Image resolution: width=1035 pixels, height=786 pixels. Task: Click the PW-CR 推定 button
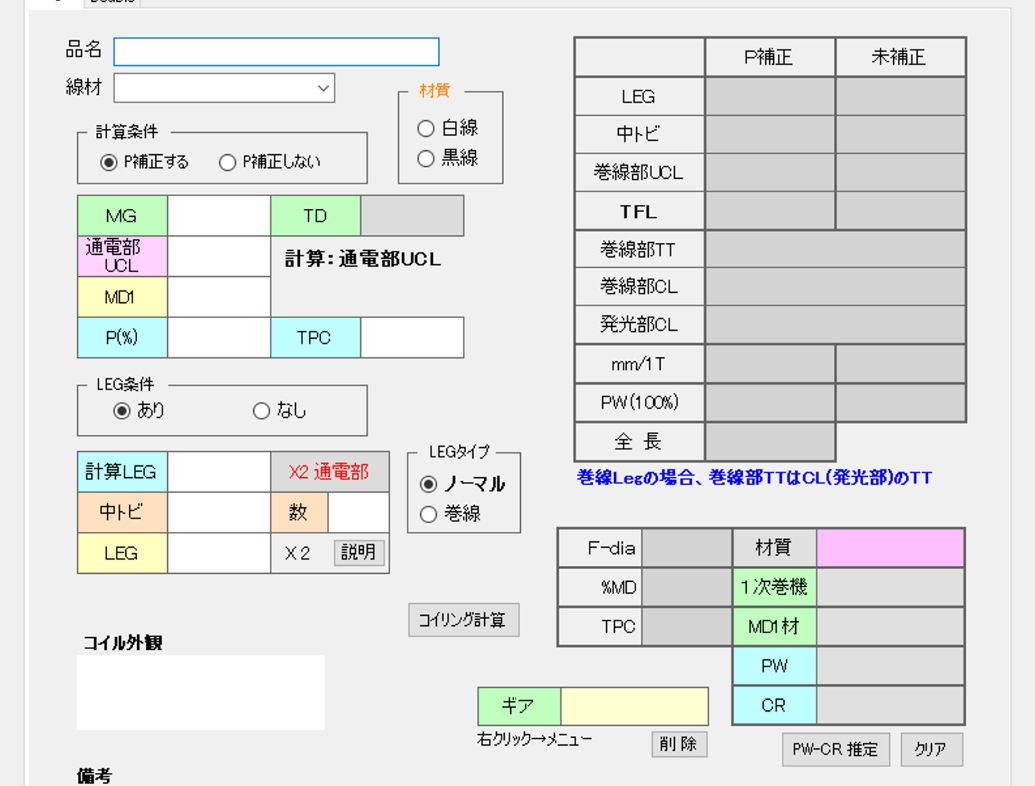coord(836,749)
